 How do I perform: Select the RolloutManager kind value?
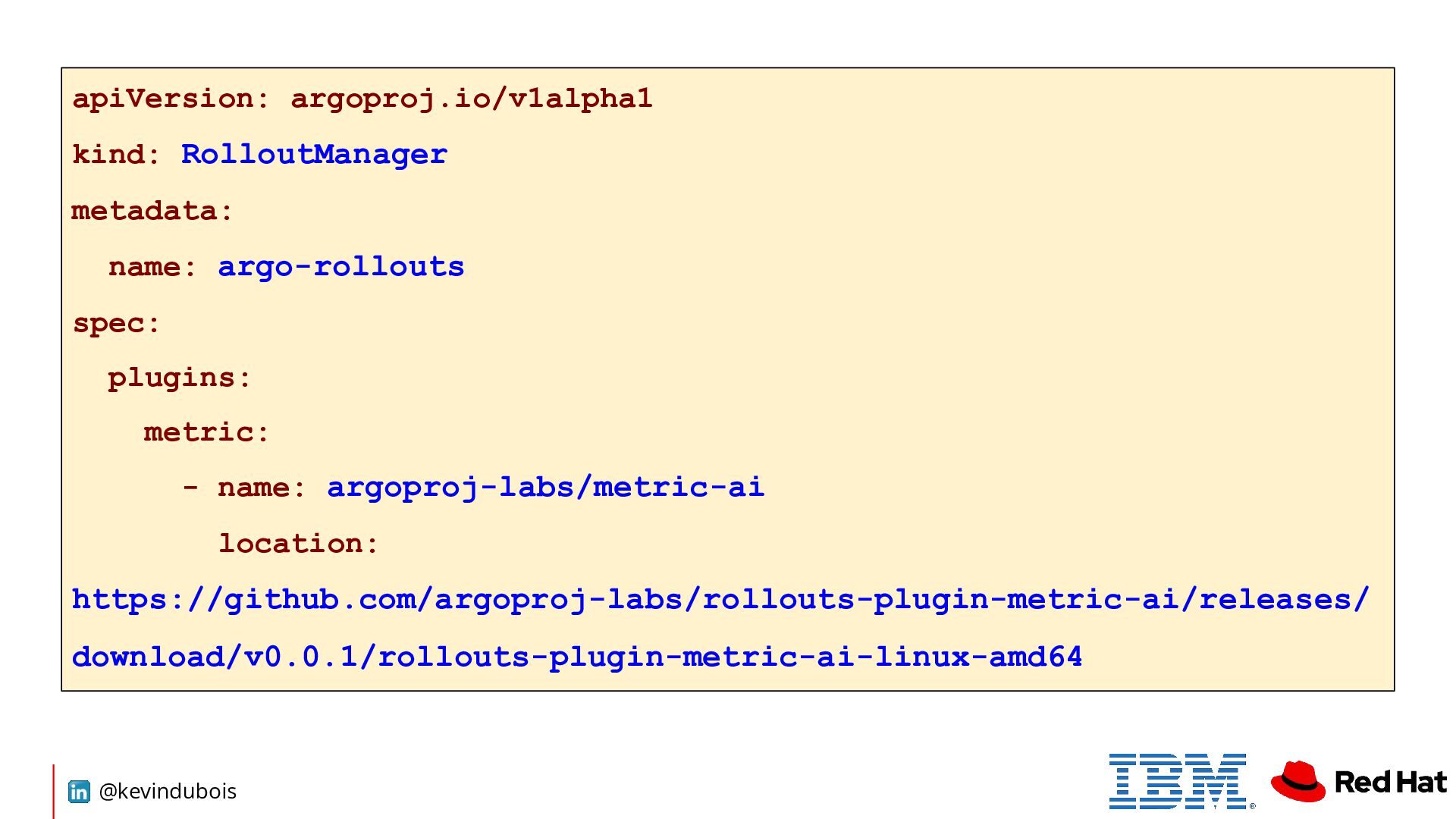[314, 155]
